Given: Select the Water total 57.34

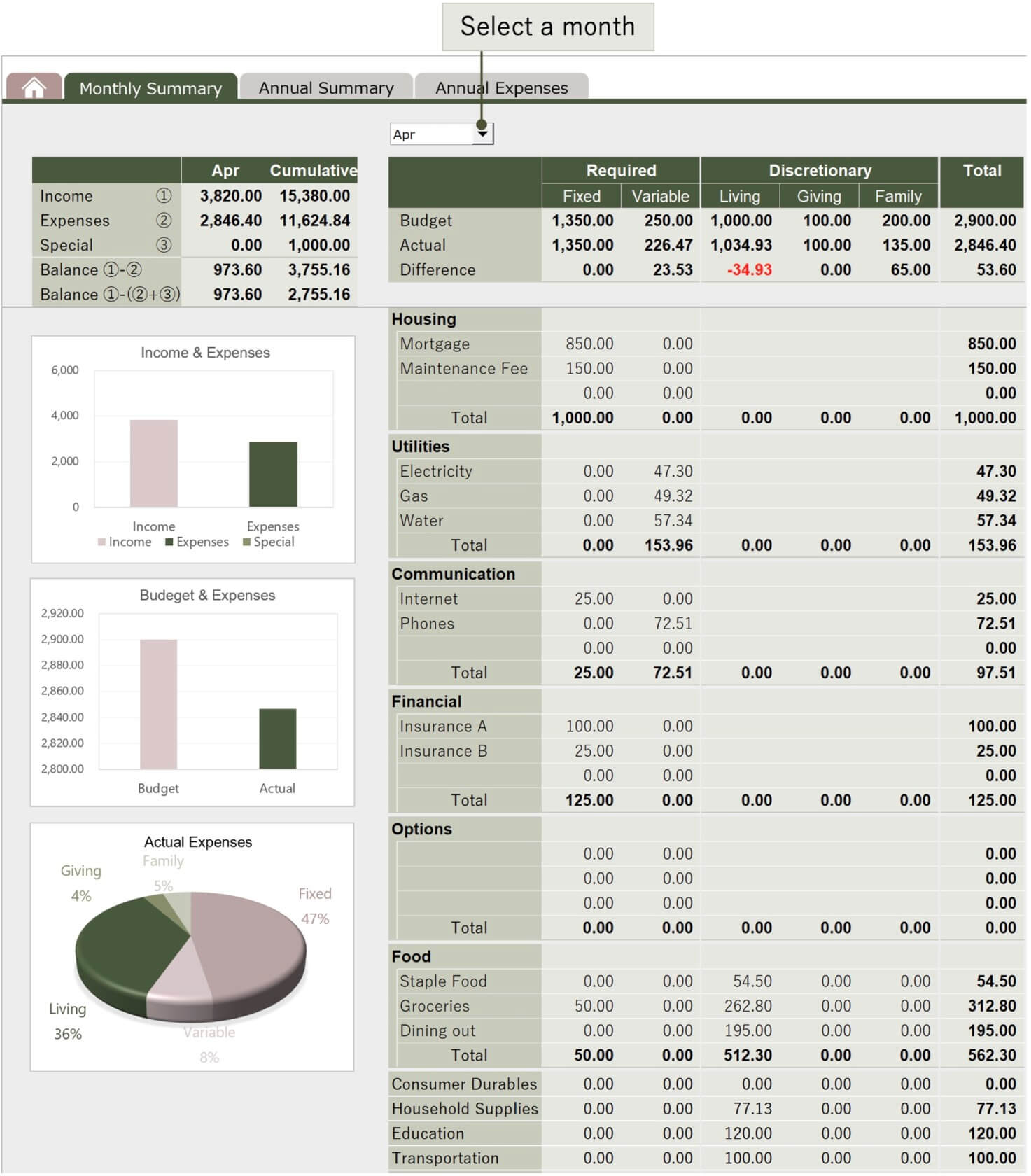Looking at the screenshot, I should [x=996, y=521].
